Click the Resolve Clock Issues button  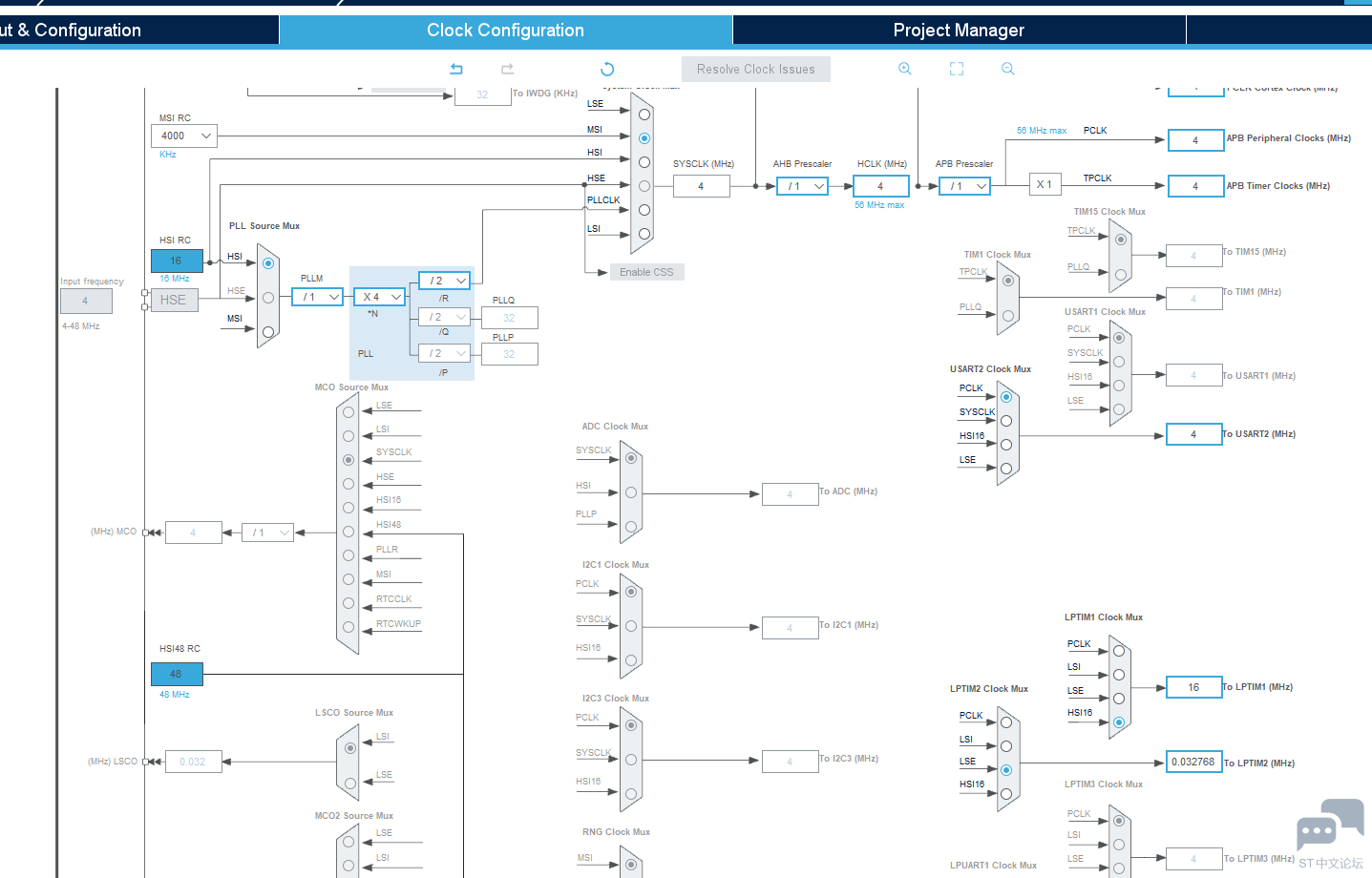point(756,69)
